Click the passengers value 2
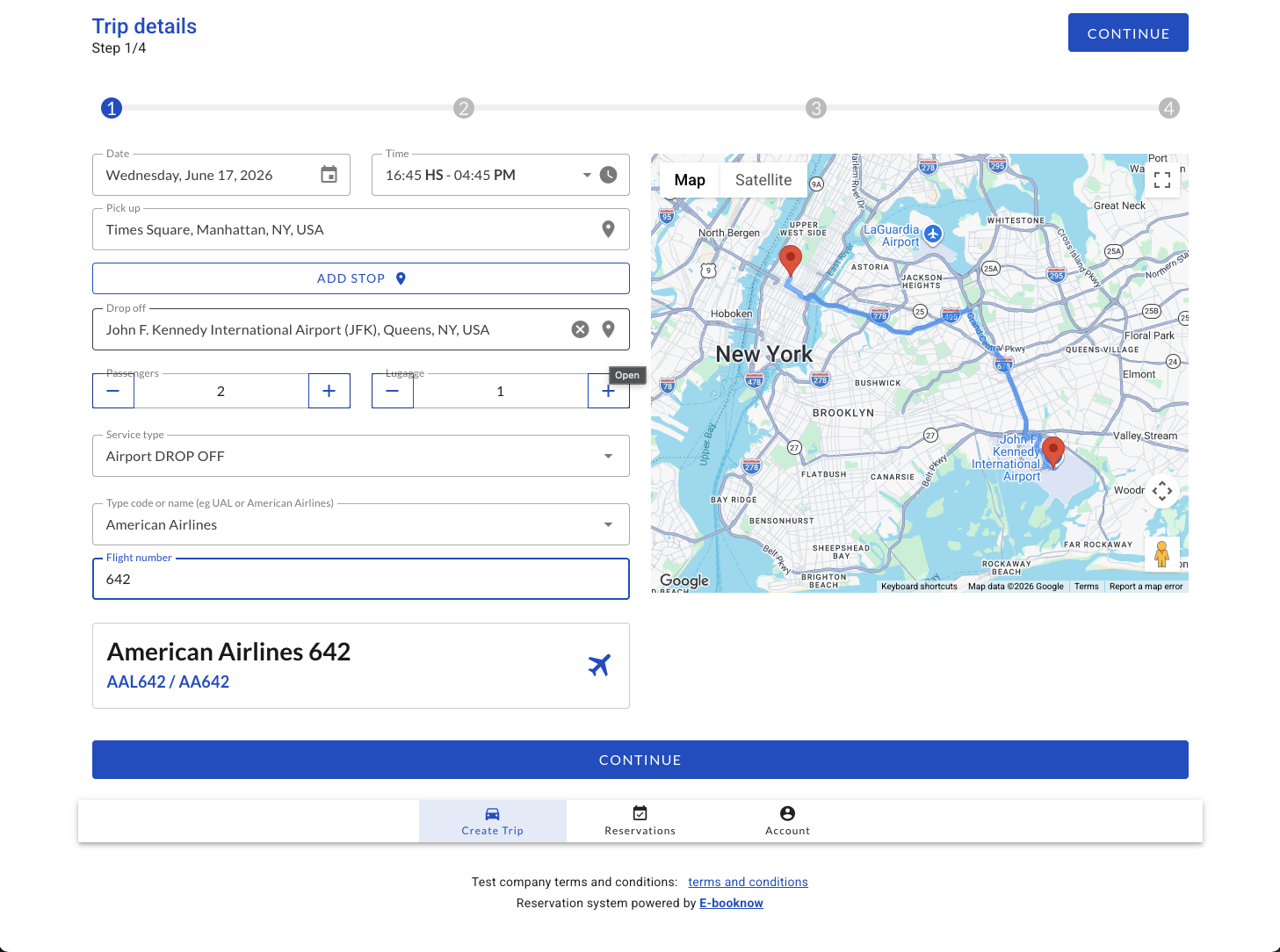 (221, 391)
